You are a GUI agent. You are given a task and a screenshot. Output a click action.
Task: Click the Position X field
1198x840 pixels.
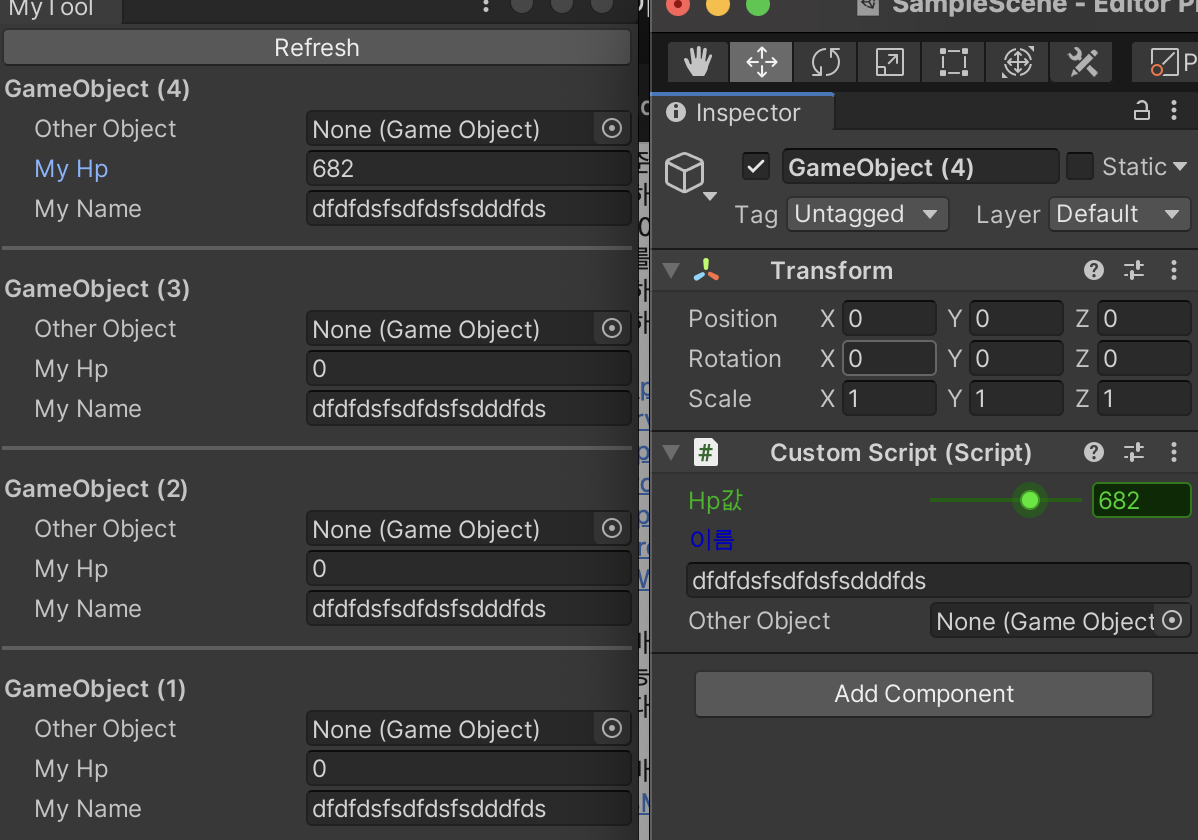click(889, 318)
